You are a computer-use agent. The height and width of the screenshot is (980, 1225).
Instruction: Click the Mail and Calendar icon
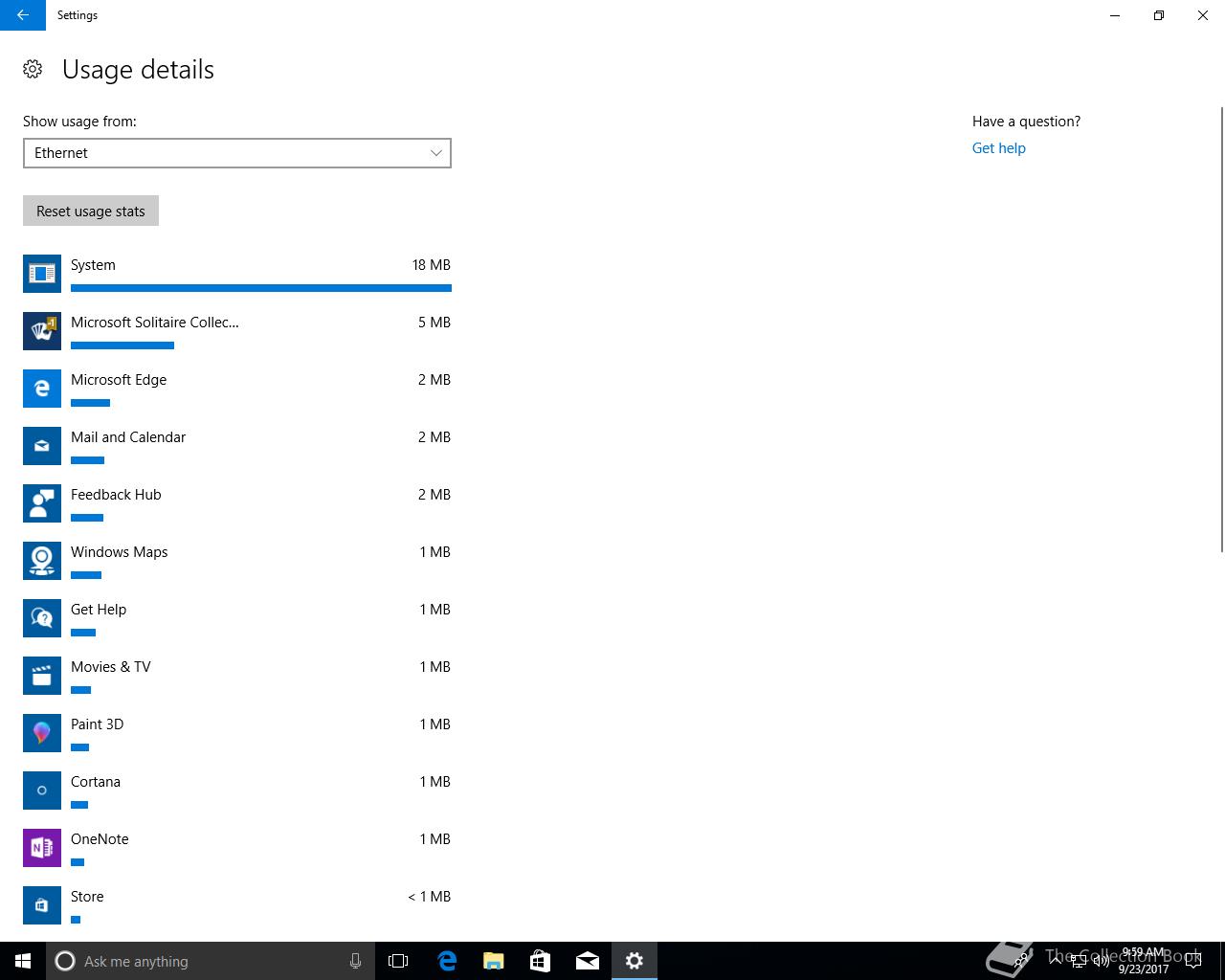(42, 446)
